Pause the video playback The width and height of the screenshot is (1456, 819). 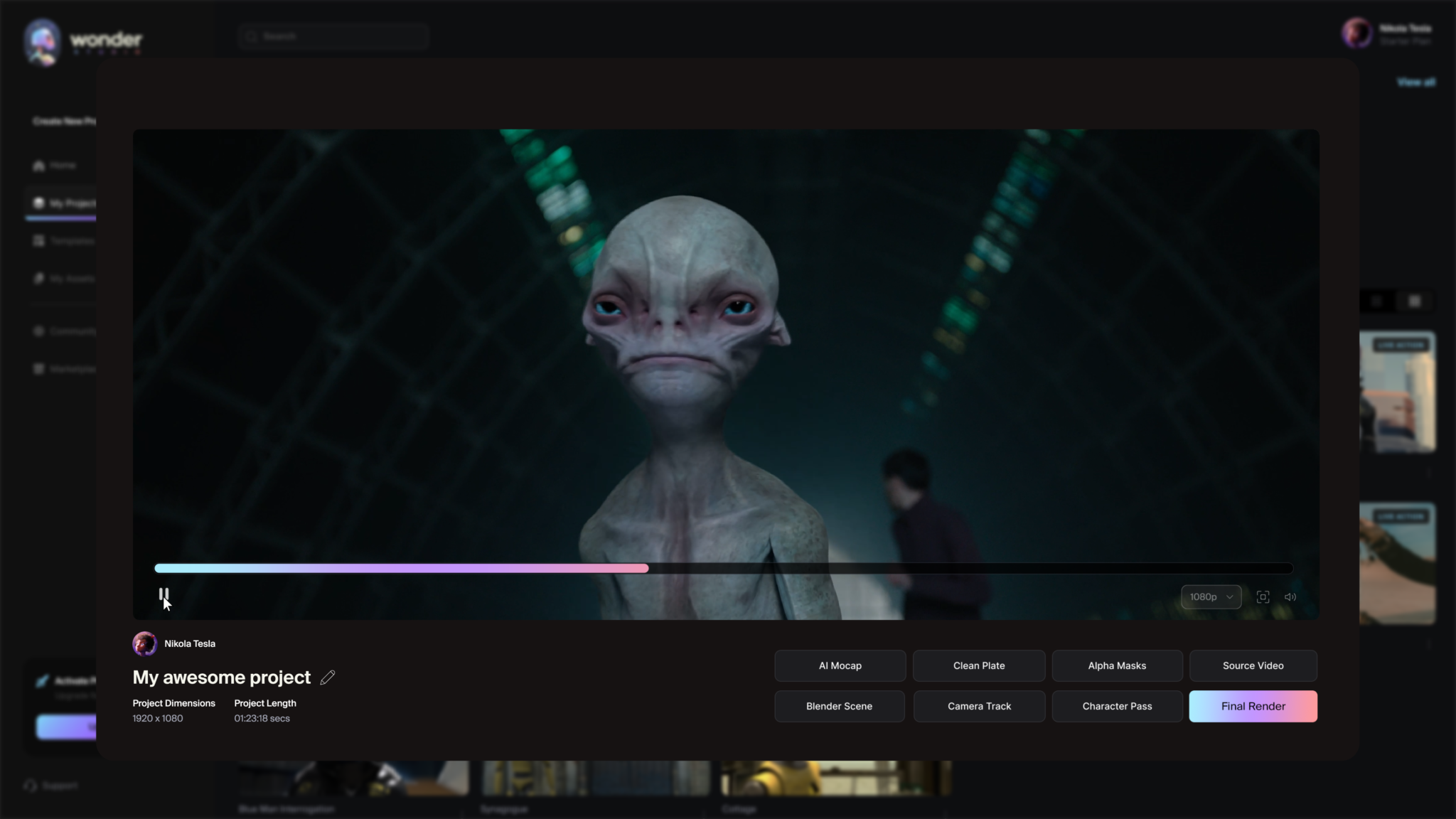click(163, 594)
